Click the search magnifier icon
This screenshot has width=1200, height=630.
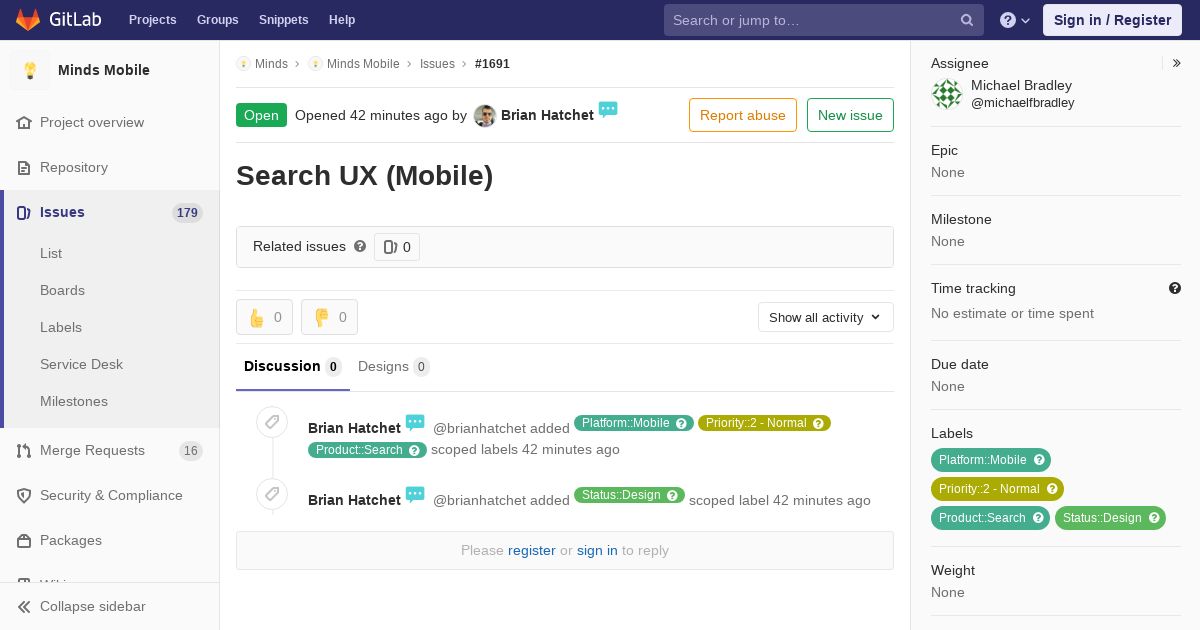coord(967,20)
